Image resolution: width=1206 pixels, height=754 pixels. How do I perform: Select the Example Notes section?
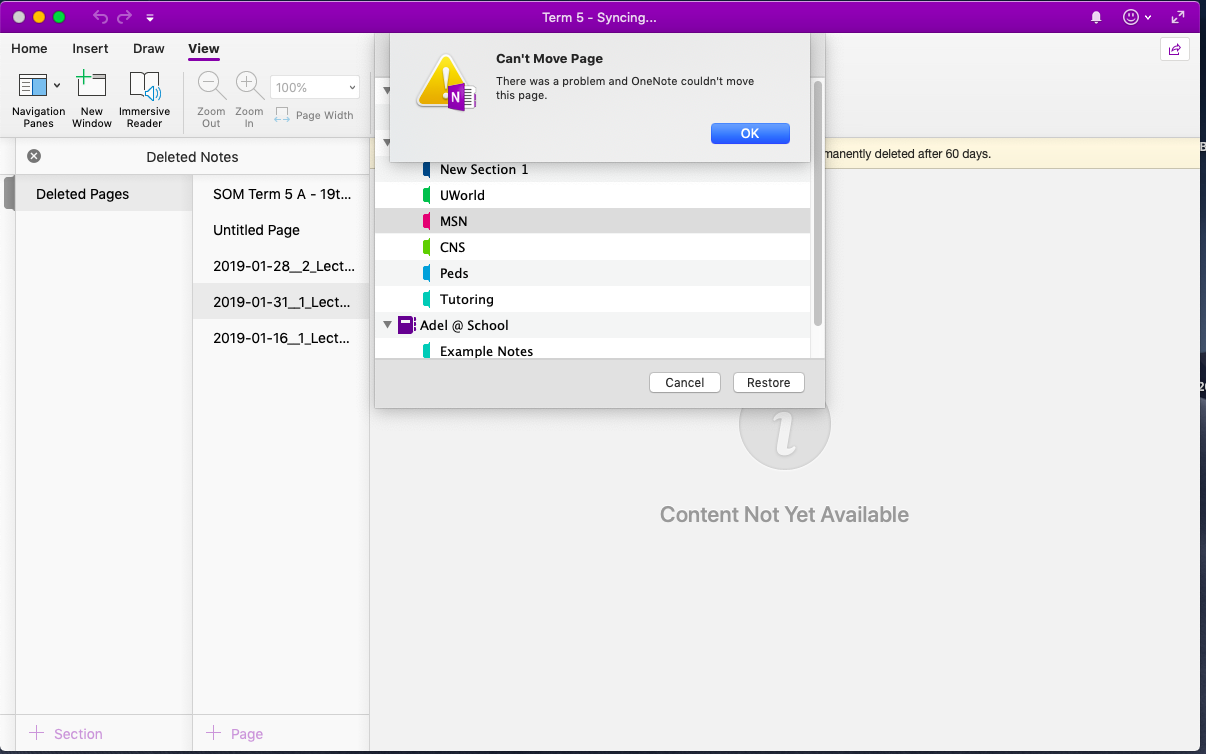click(x=592, y=350)
